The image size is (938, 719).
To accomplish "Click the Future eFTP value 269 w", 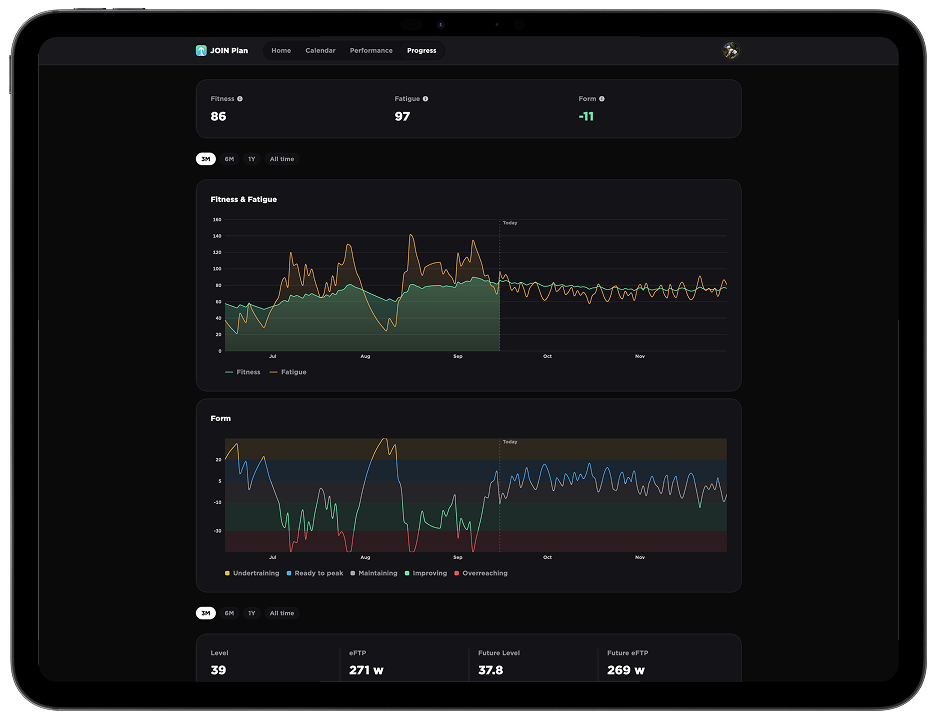I will click(626, 671).
